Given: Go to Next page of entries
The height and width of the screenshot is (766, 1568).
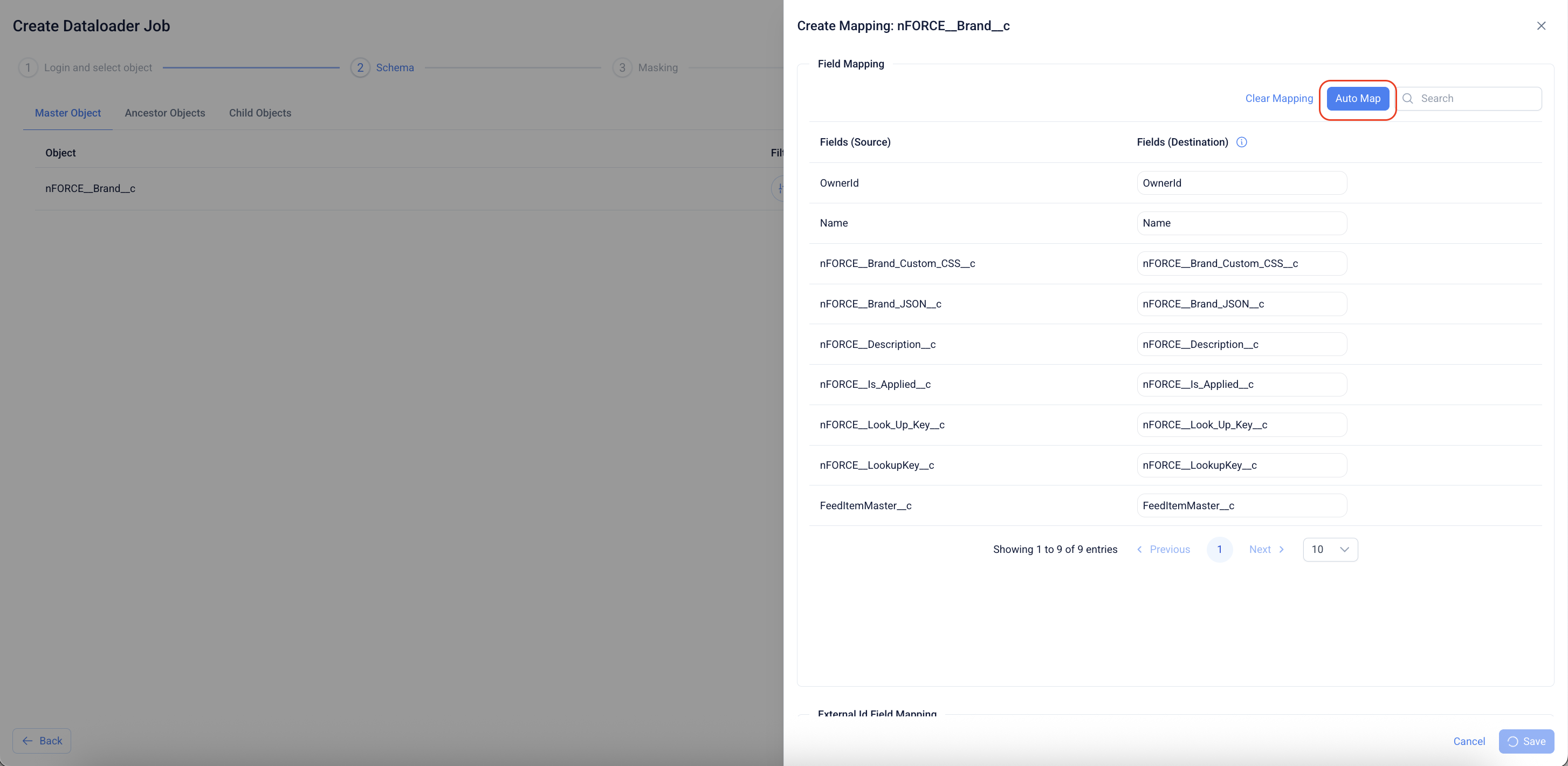Looking at the screenshot, I should pyautogui.click(x=1266, y=549).
